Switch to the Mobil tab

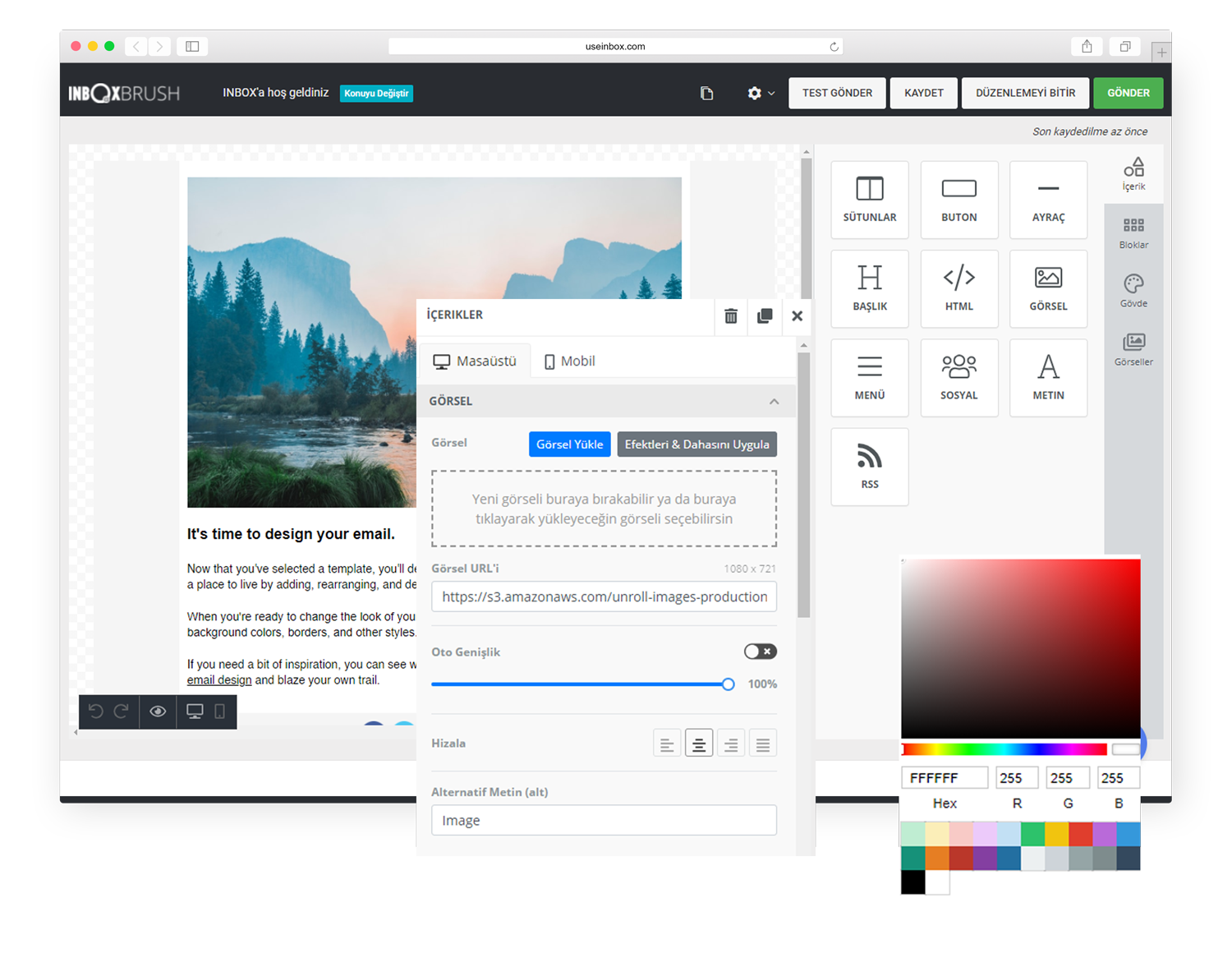click(x=569, y=361)
